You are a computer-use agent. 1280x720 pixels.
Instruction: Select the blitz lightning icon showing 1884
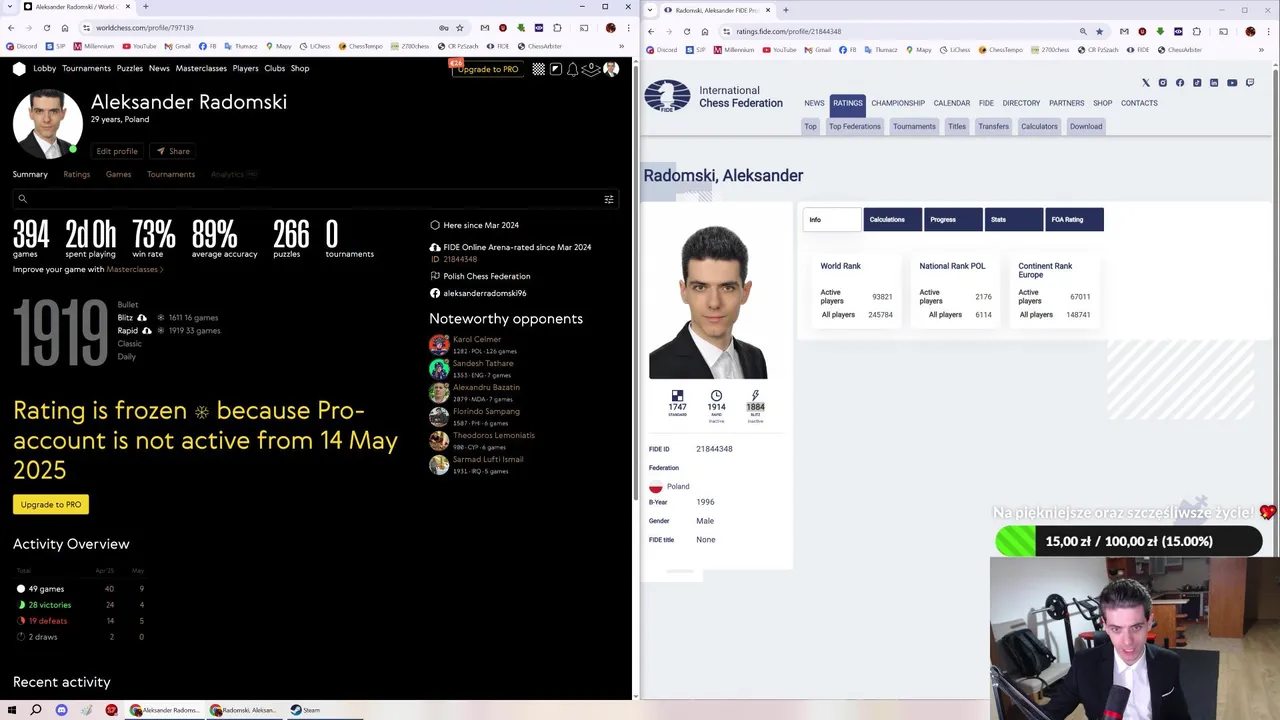755,396
